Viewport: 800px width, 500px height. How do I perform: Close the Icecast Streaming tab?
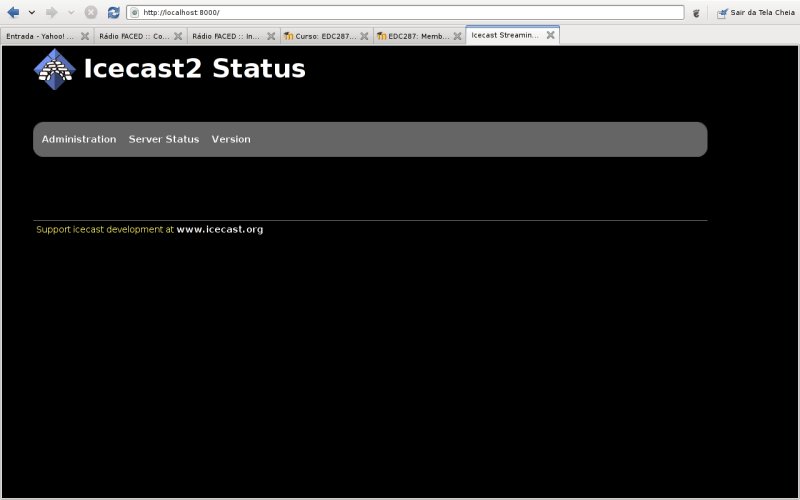[x=550, y=35]
